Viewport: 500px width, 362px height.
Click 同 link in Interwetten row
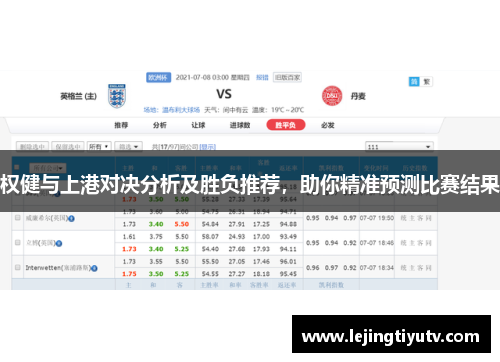tap(429, 268)
